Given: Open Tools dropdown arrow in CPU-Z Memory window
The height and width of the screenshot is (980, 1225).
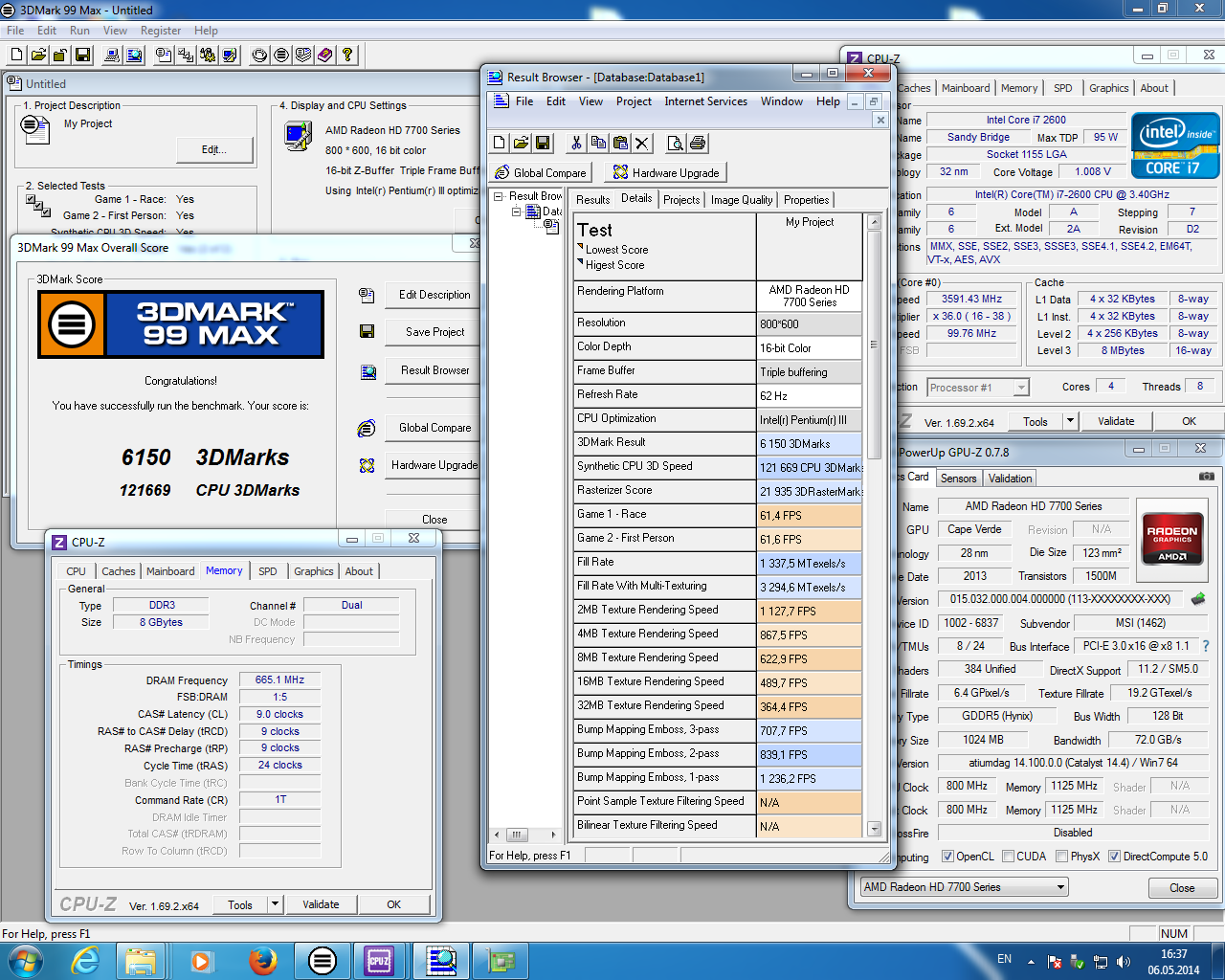Looking at the screenshot, I should point(275,904).
